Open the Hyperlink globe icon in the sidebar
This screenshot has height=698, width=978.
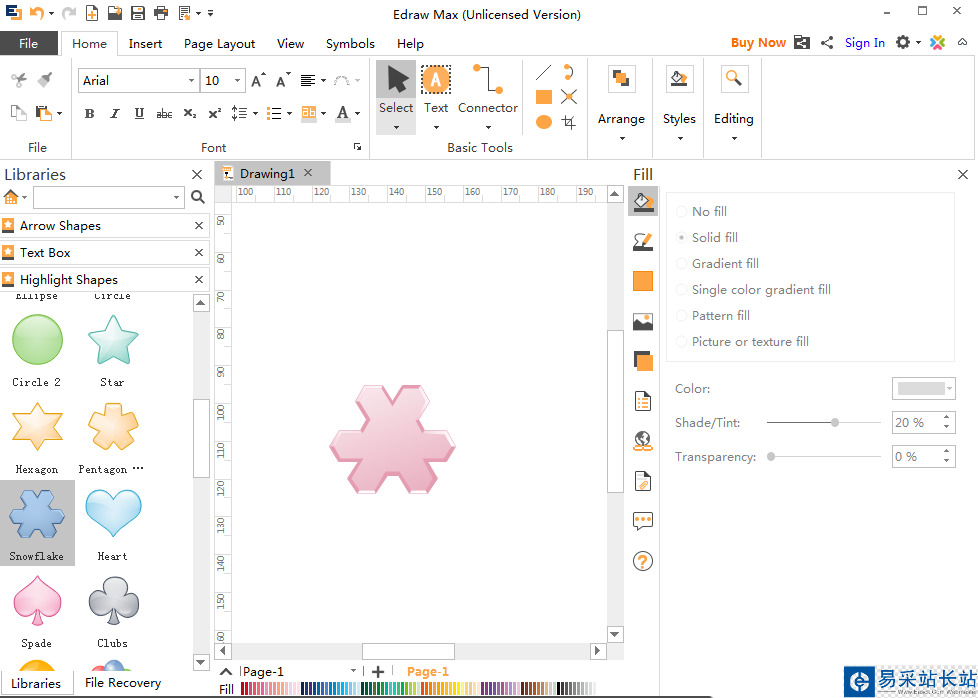click(x=642, y=441)
